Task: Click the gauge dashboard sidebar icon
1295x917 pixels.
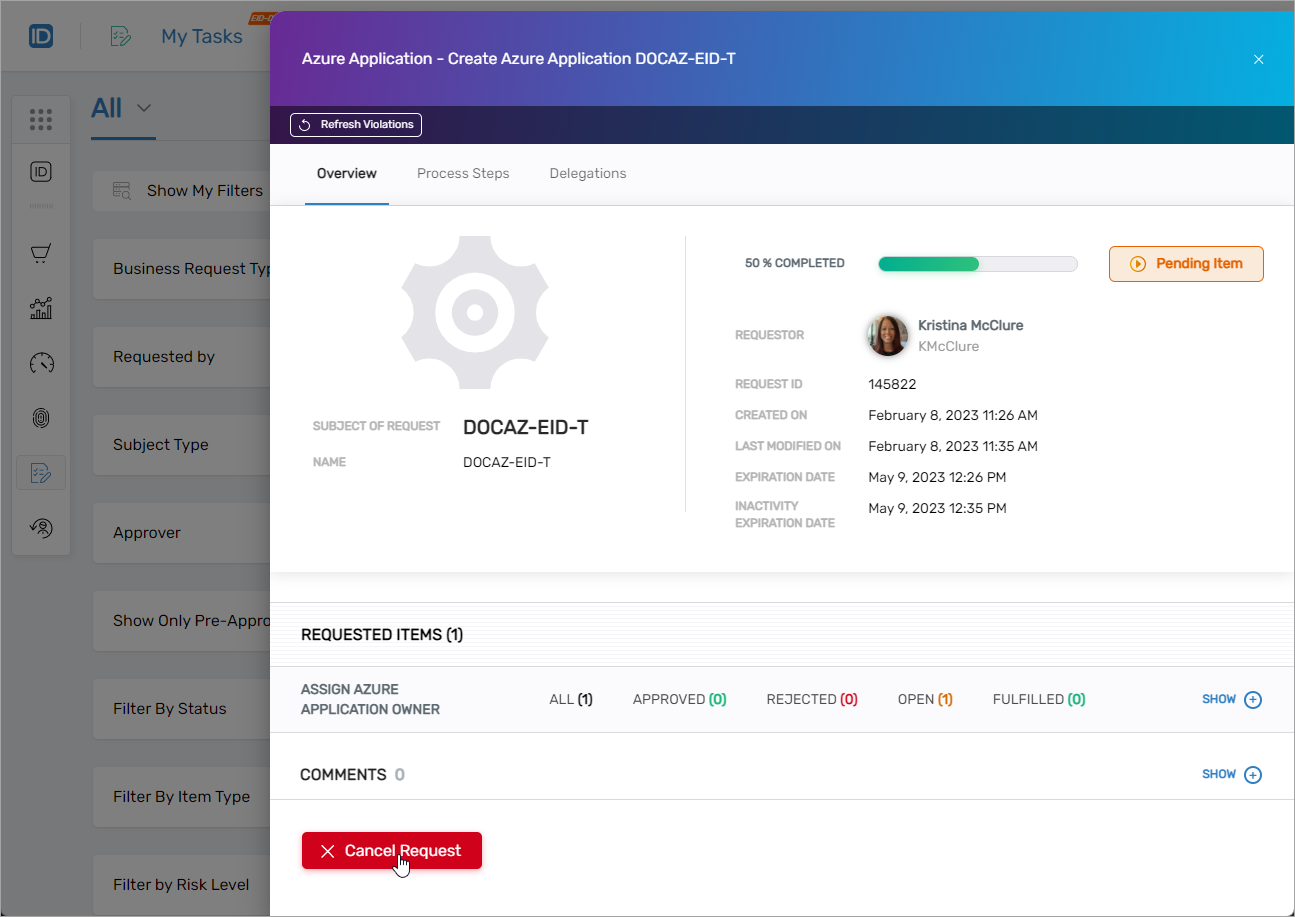Action: pos(41,363)
